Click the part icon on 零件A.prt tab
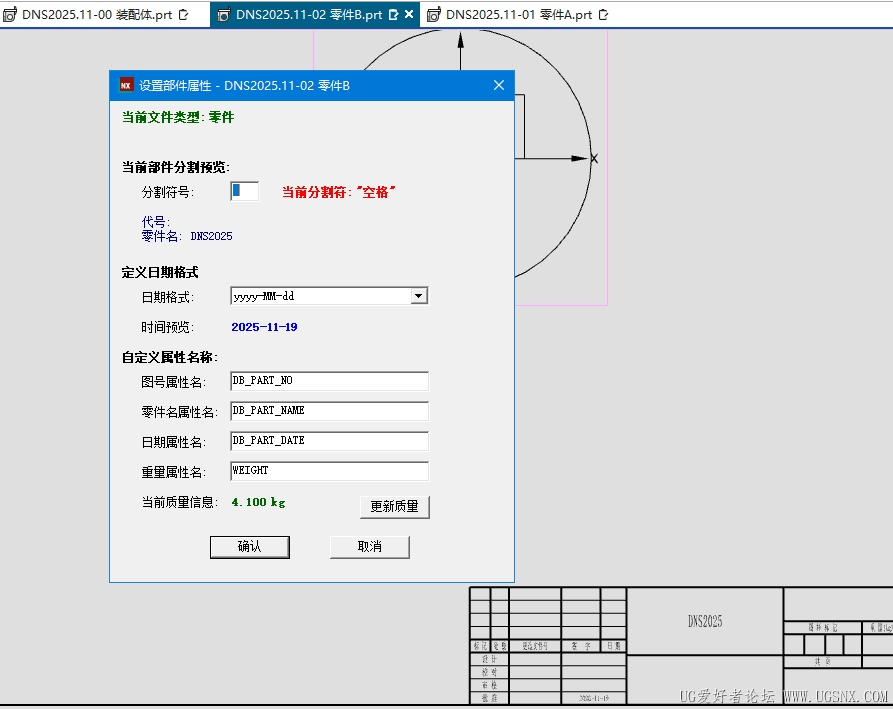Image resolution: width=893 pixels, height=709 pixels. click(x=433, y=15)
